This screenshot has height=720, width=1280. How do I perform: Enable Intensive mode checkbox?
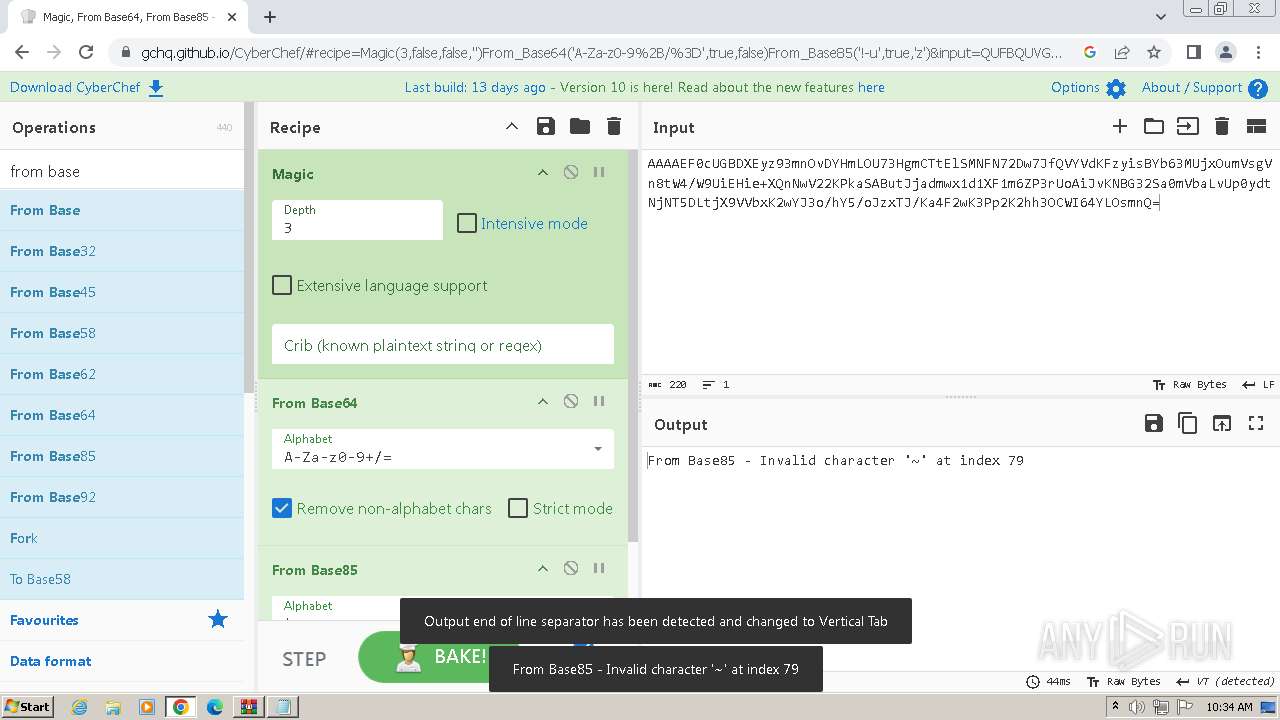click(467, 223)
